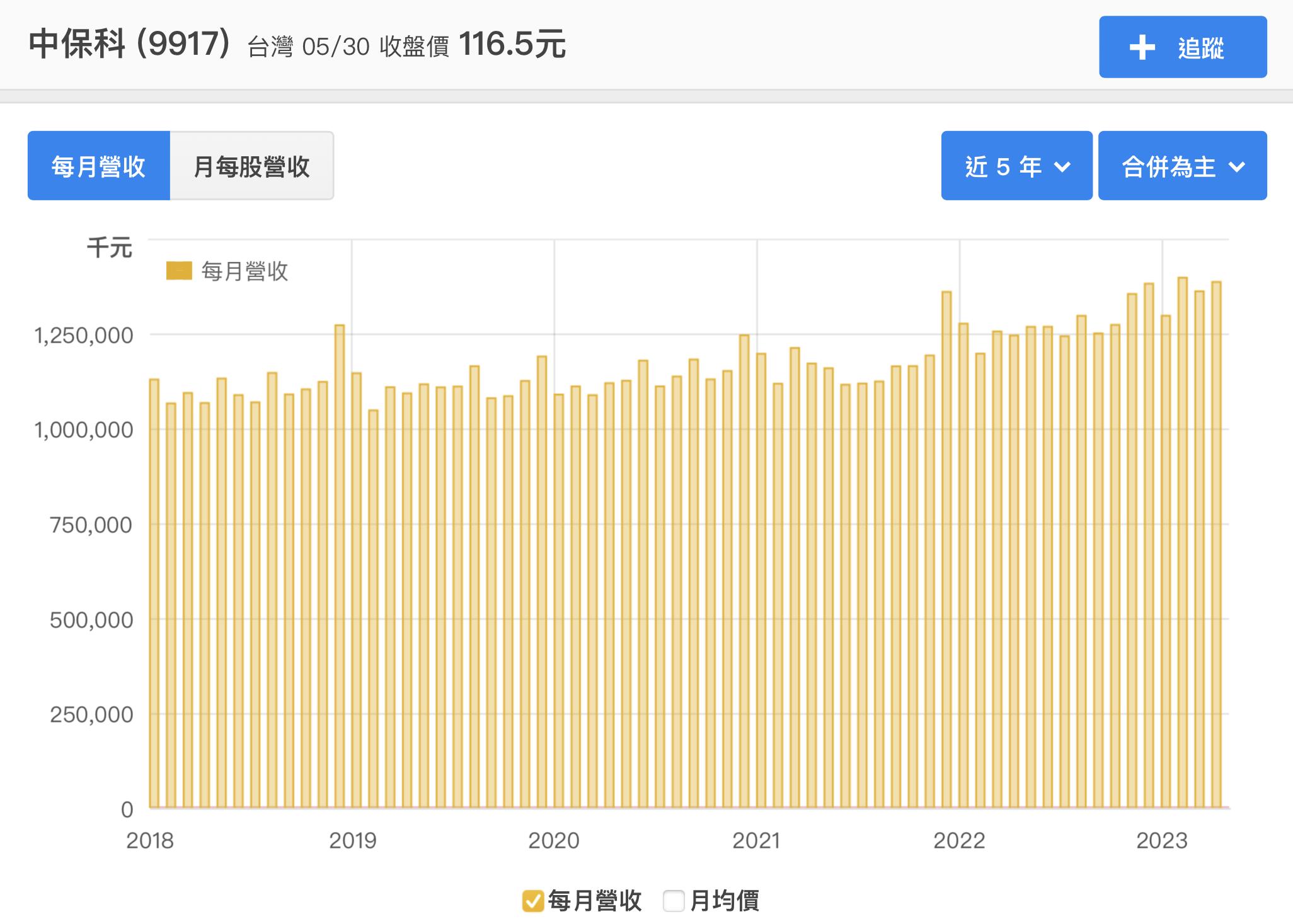Viewport: 1293px width, 924px height.
Task: Click the 2021 x-axis label
Action: point(756,841)
